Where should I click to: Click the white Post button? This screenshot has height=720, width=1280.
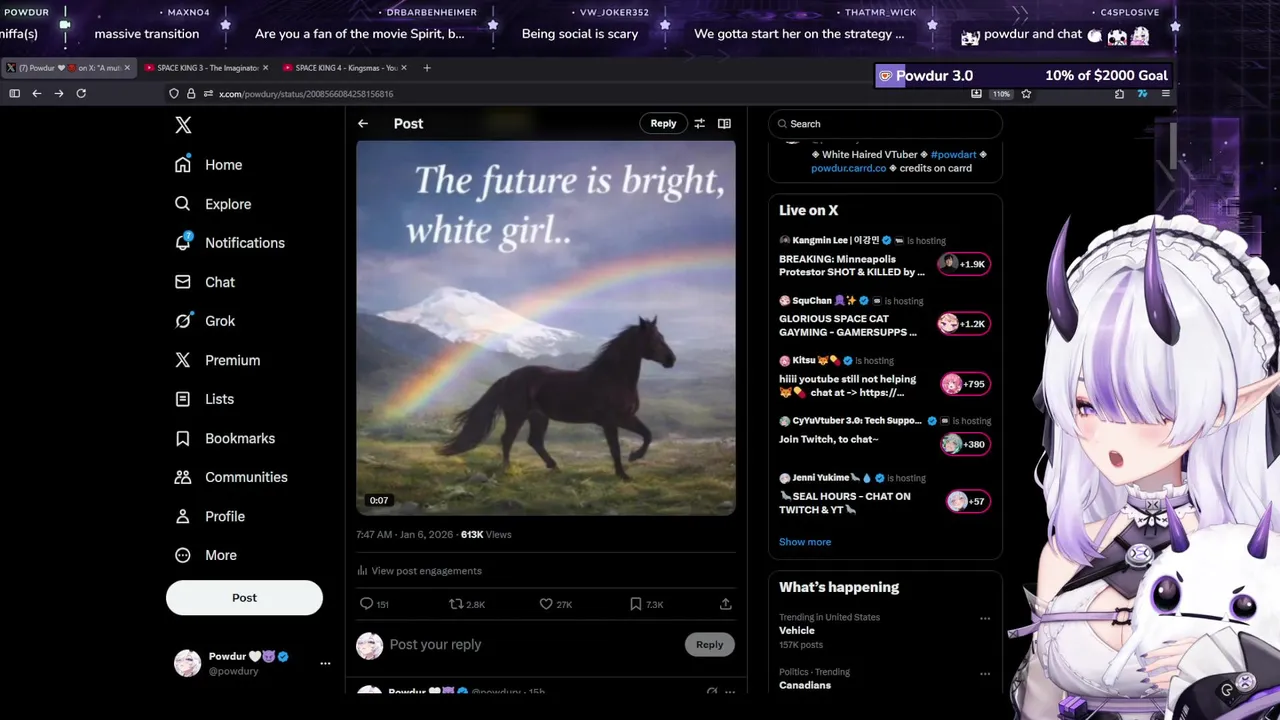pyautogui.click(x=244, y=598)
